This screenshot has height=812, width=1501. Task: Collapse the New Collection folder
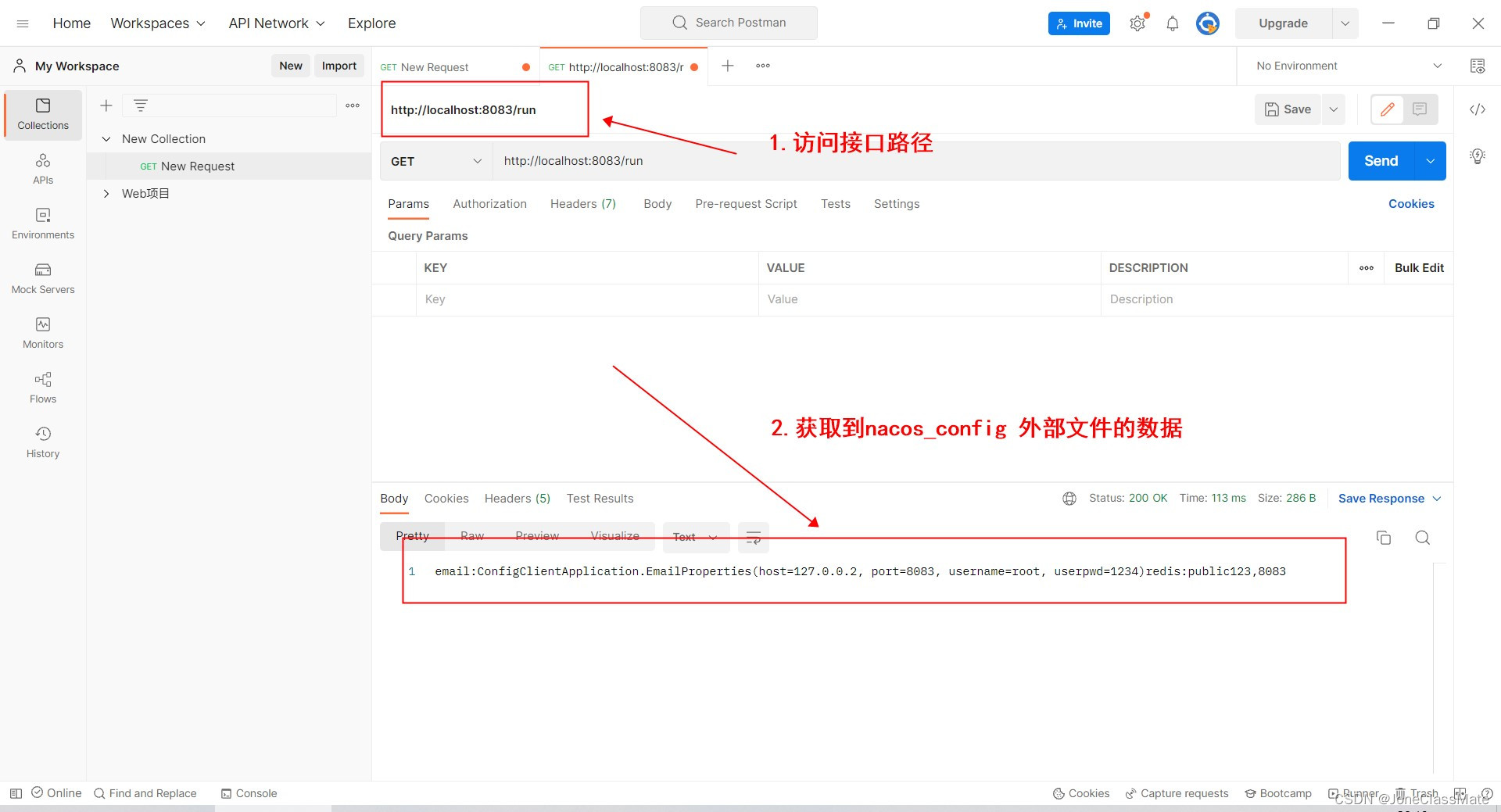pyautogui.click(x=106, y=139)
